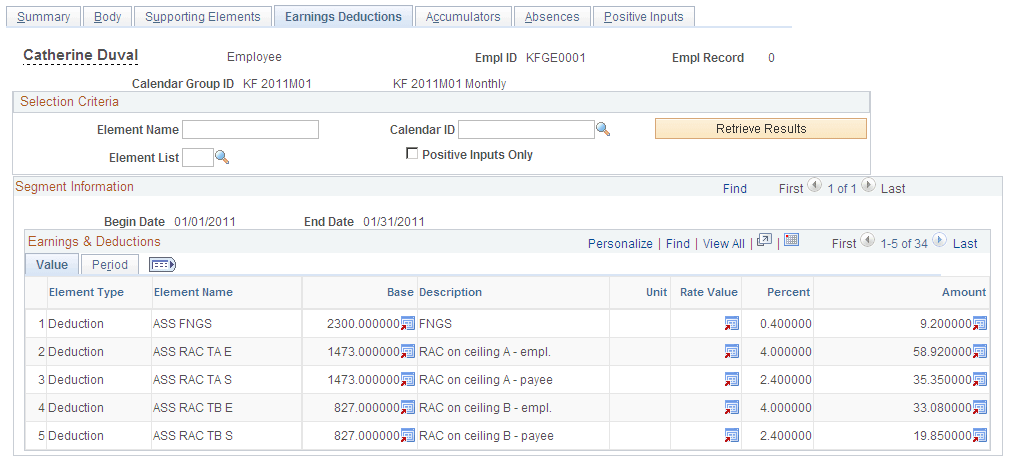Image resolution: width=1011 pixels, height=463 pixels.
Task: Open Amount drill-down icon for 58.920000
Action: pyautogui.click(x=980, y=351)
